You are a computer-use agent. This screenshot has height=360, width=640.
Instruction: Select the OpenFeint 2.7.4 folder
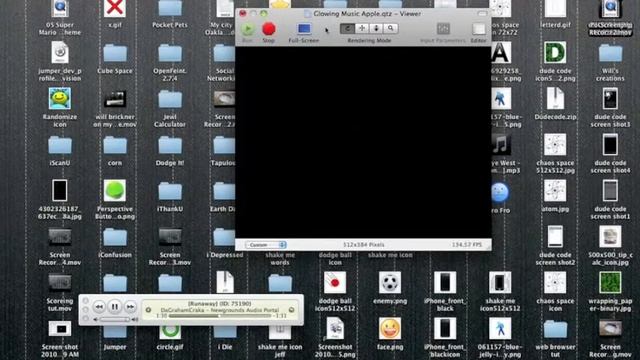tap(170, 53)
